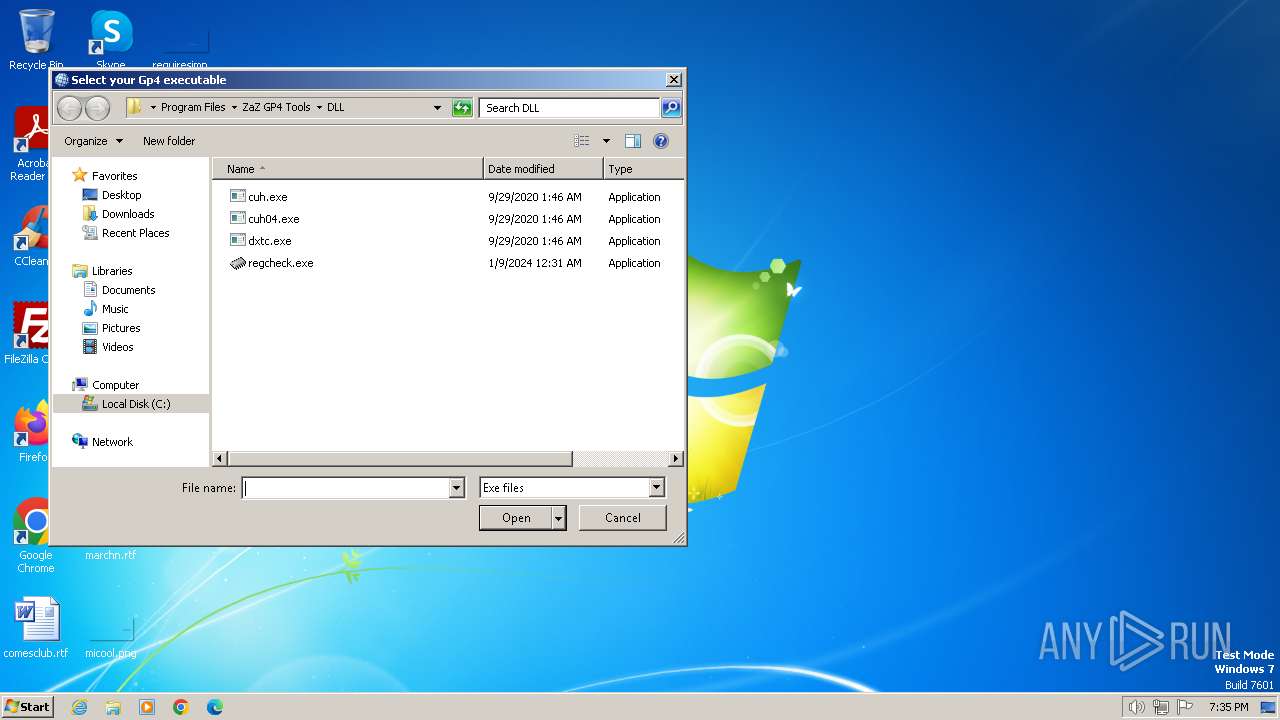1280x720 pixels.
Task: Click the Search DLL box
Action: pos(569,108)
